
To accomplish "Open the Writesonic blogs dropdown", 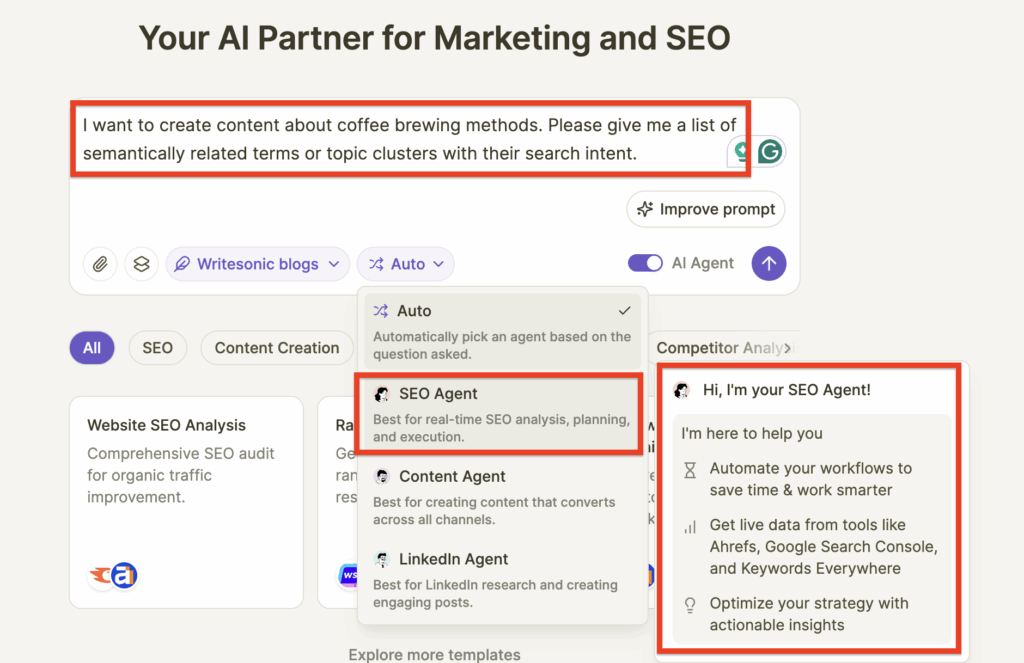I will [257, 264].
